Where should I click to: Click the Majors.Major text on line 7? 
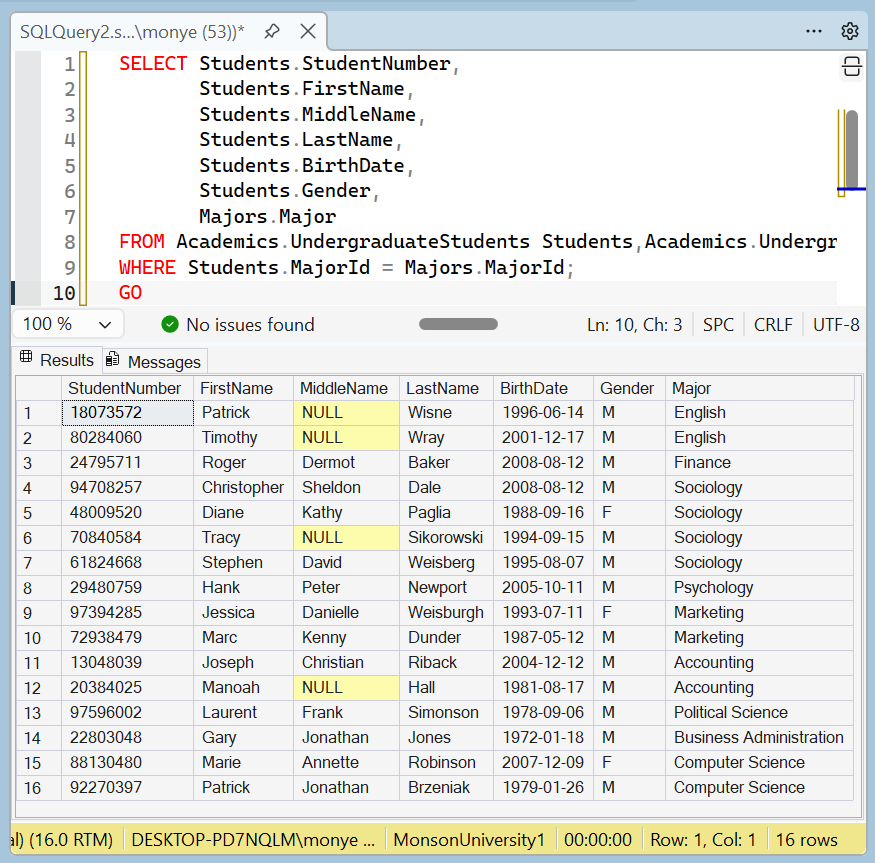[268, 217]
